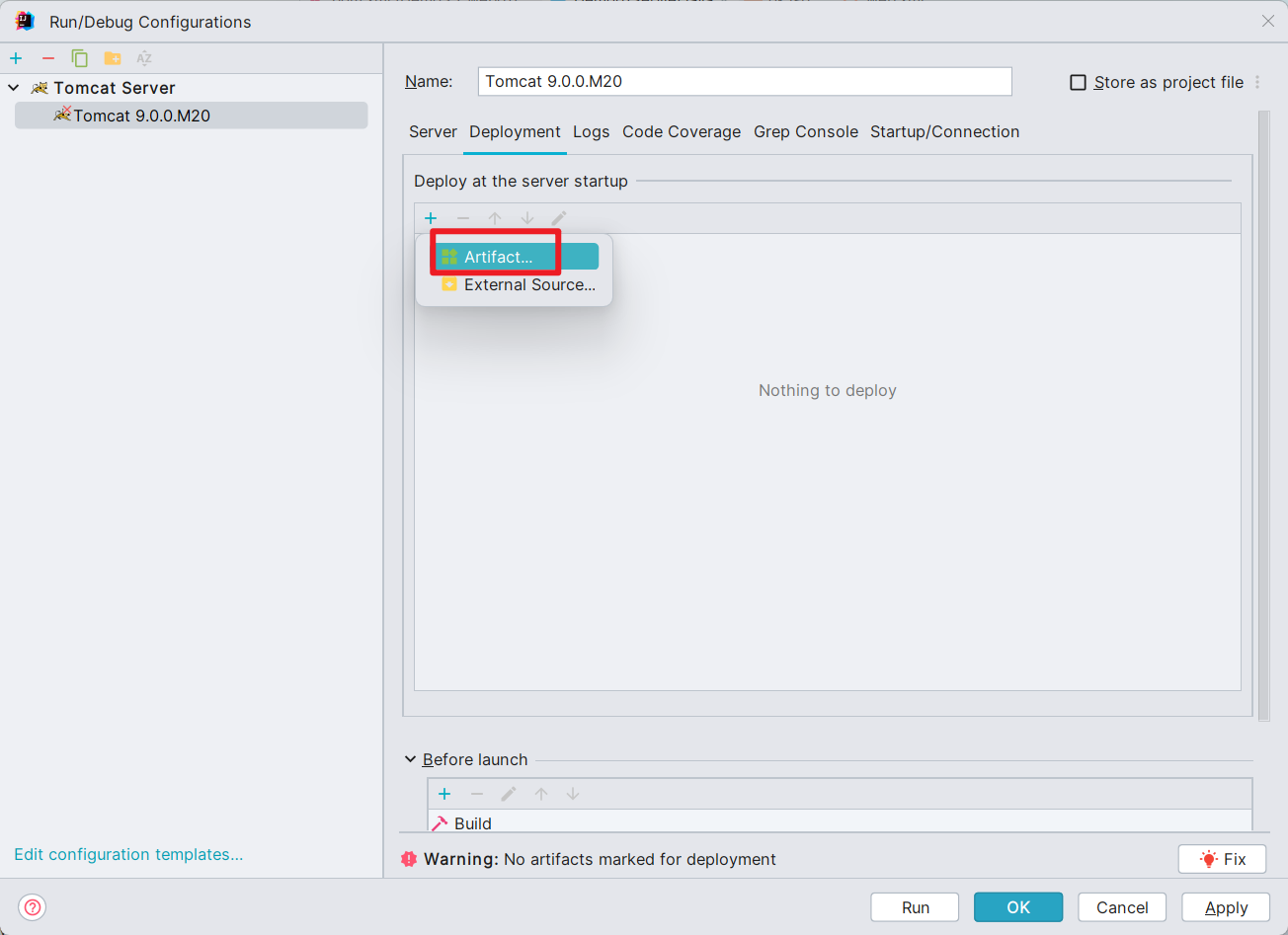This screenshot has height=935, width=1288.
Task: Open Edit configuration templates link
Action: pyautogui.click(x=128, y=854)
